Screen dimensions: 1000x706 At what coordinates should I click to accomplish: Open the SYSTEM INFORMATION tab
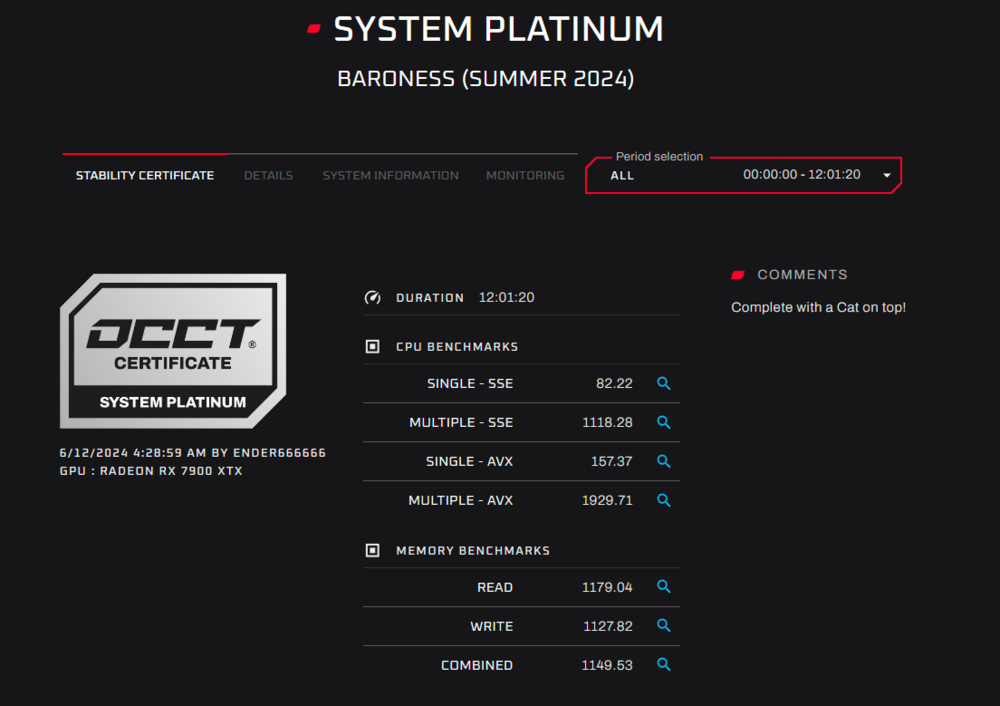pyautogui.click(x=390, y=175)
